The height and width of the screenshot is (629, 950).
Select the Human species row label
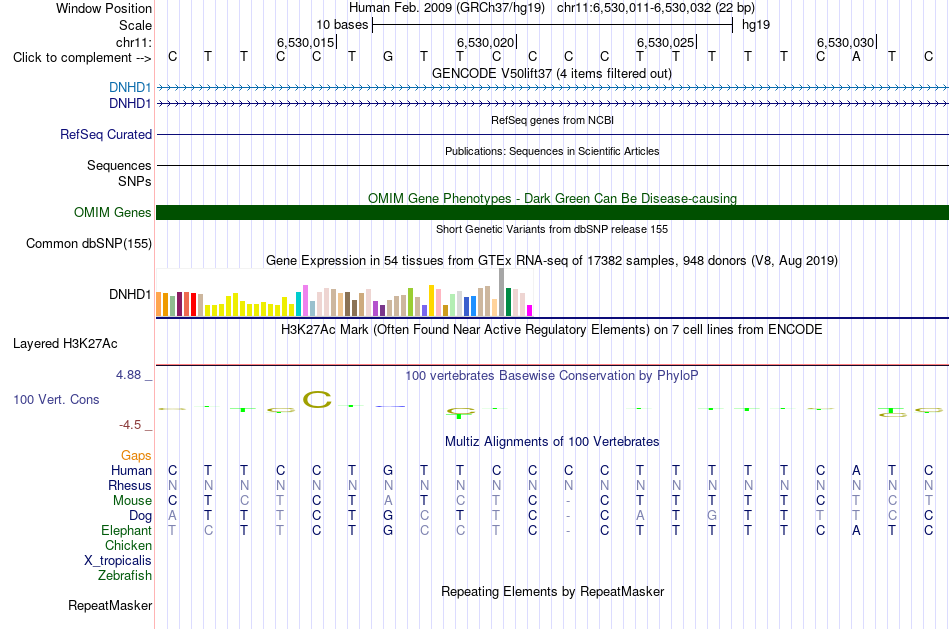[x=131, y=471]
